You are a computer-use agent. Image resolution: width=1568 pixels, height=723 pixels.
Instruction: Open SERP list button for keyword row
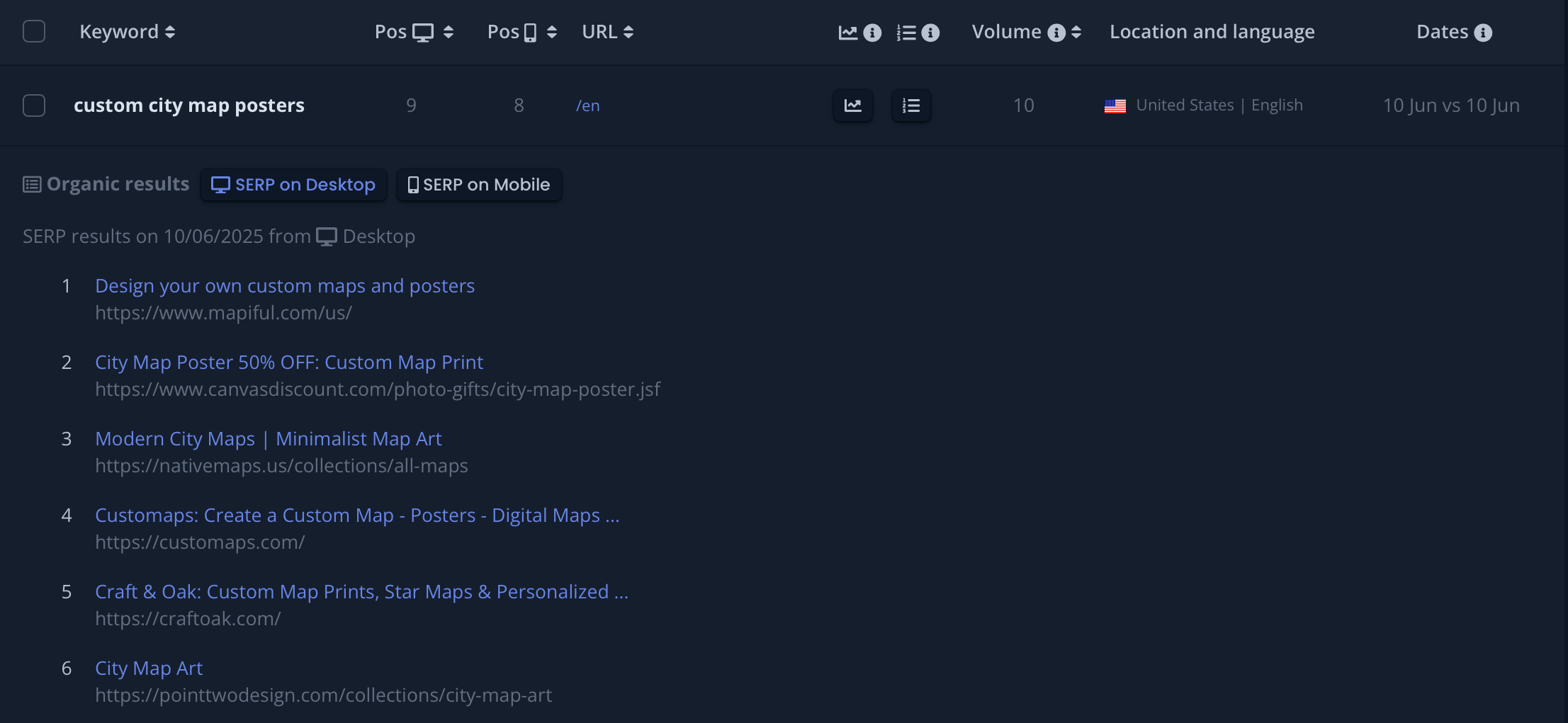911,106
